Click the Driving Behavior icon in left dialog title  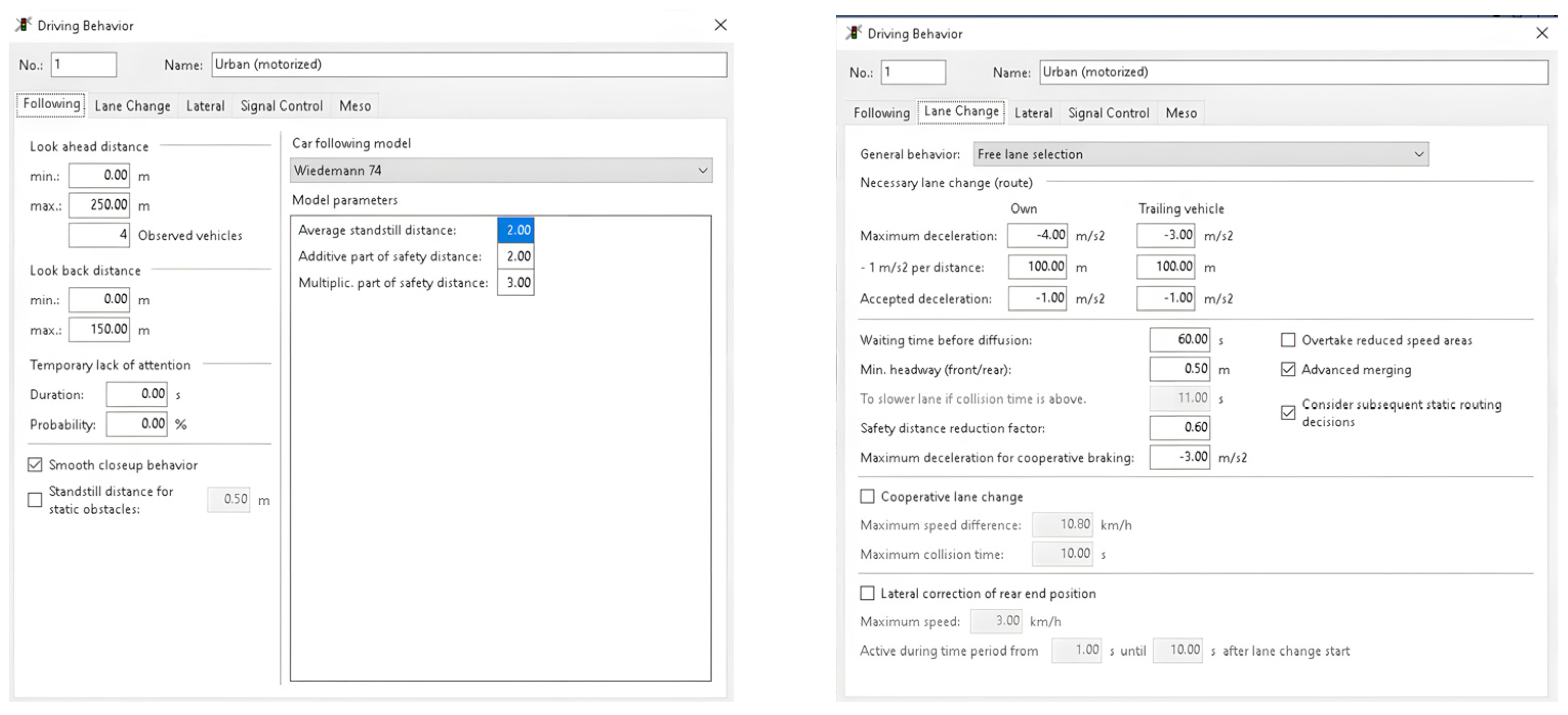point(23,25)
